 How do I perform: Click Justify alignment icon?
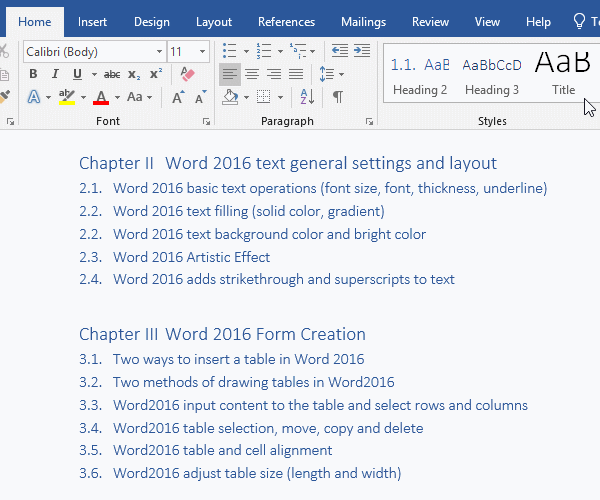tap(296, 74)
